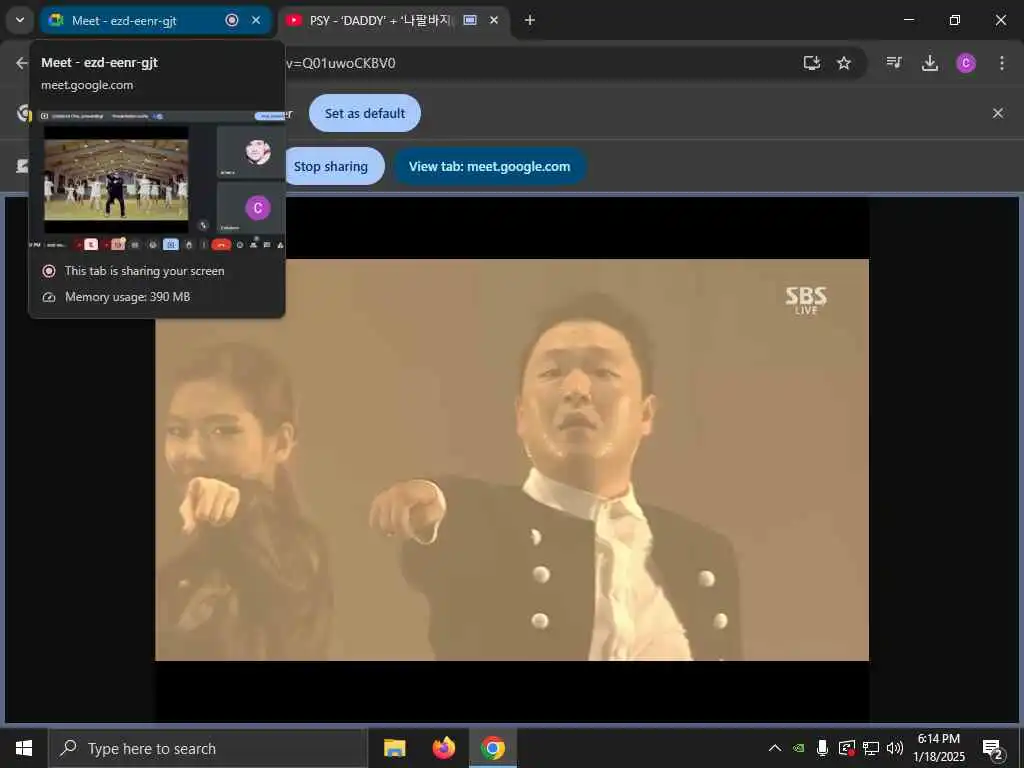This screenshot has width=1024, height=768.
Task: Click meet.google.com text in hover card
Action: (87, 85)
